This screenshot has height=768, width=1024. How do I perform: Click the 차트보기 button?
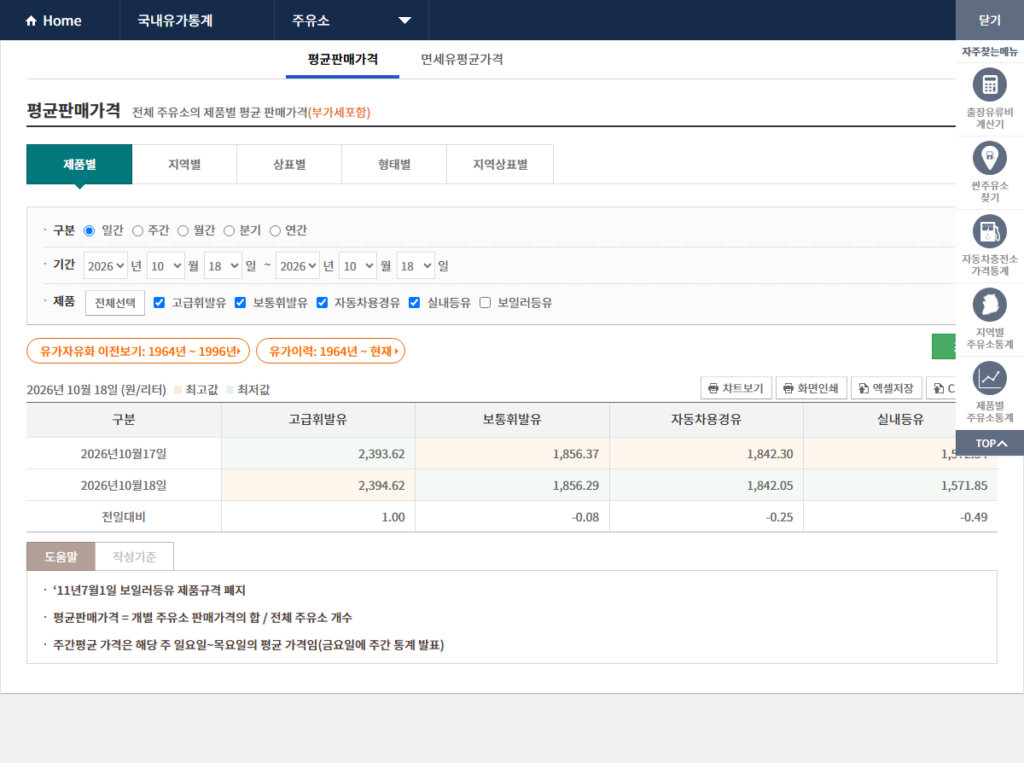point(736,389)
